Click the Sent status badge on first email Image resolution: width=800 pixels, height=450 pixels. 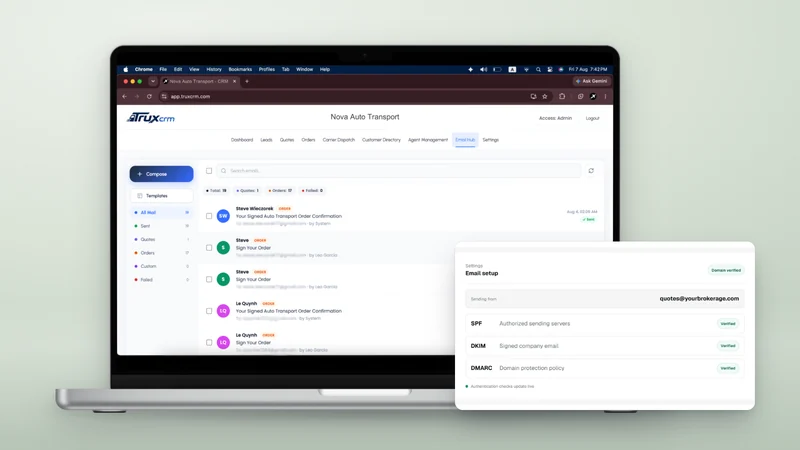pos(589,219)
